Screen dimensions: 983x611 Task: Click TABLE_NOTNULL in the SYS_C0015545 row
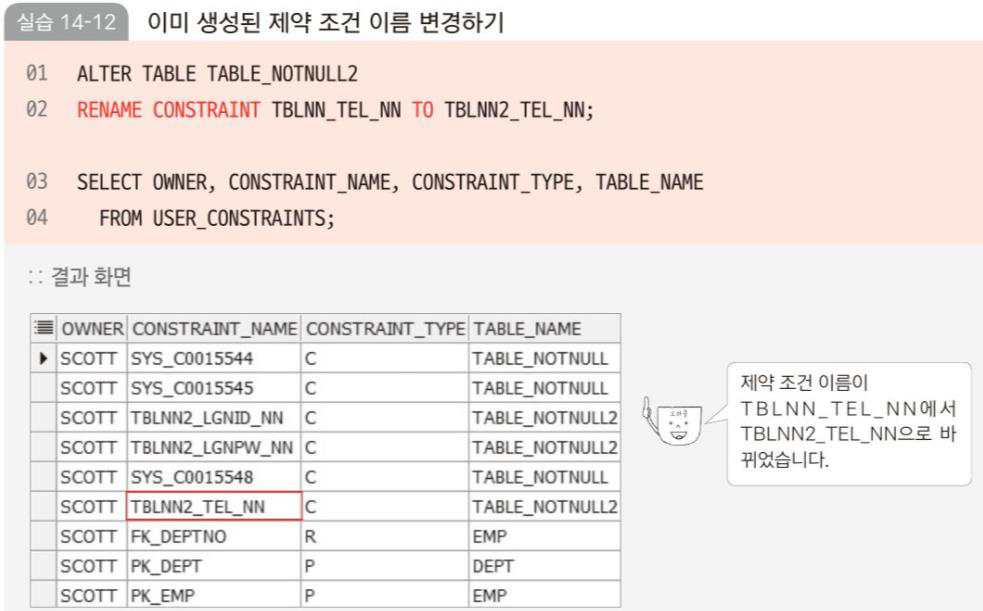click(x=544, y=388)
